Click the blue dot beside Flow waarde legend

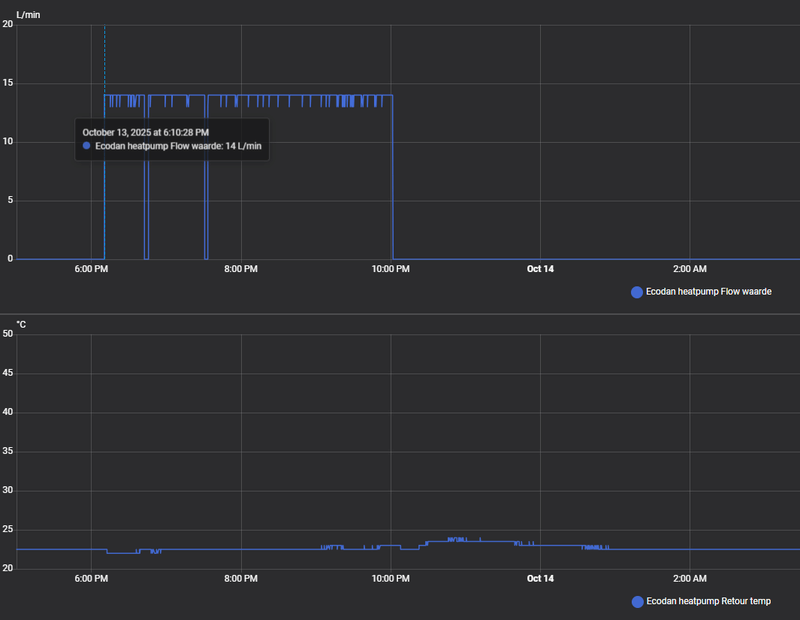tap(637, 292)
